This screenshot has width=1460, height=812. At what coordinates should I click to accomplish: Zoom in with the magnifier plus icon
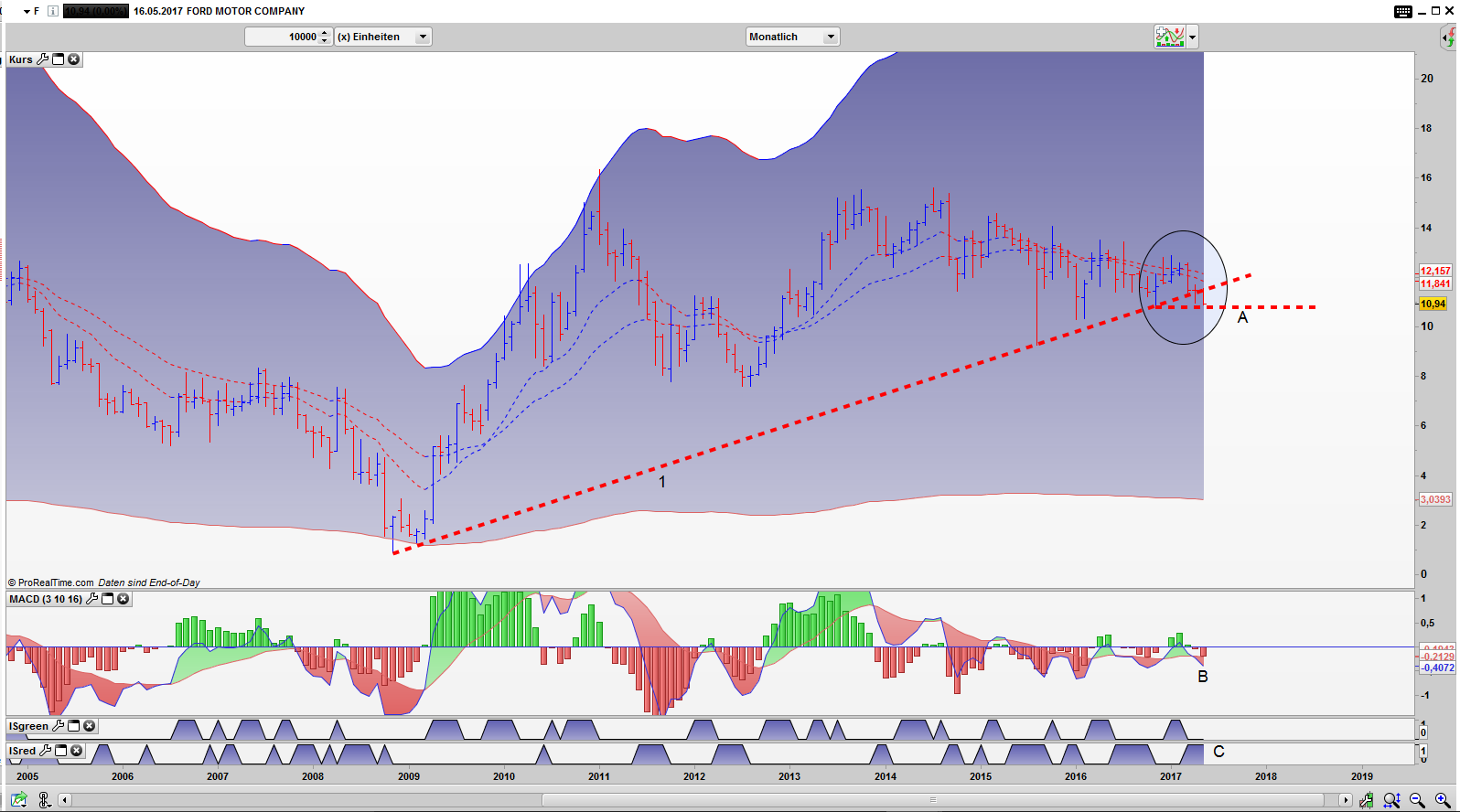pyautogui.click(x=1443, y=800)
